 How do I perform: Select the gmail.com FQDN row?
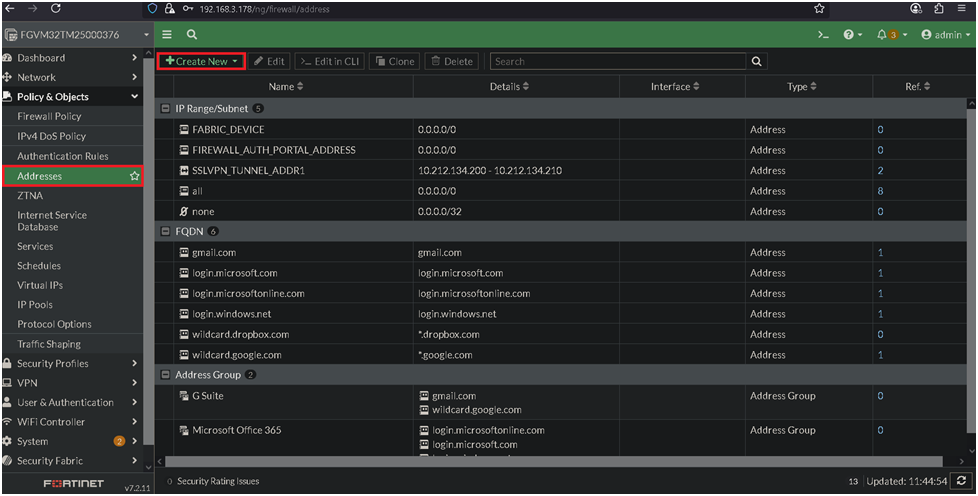560,253
